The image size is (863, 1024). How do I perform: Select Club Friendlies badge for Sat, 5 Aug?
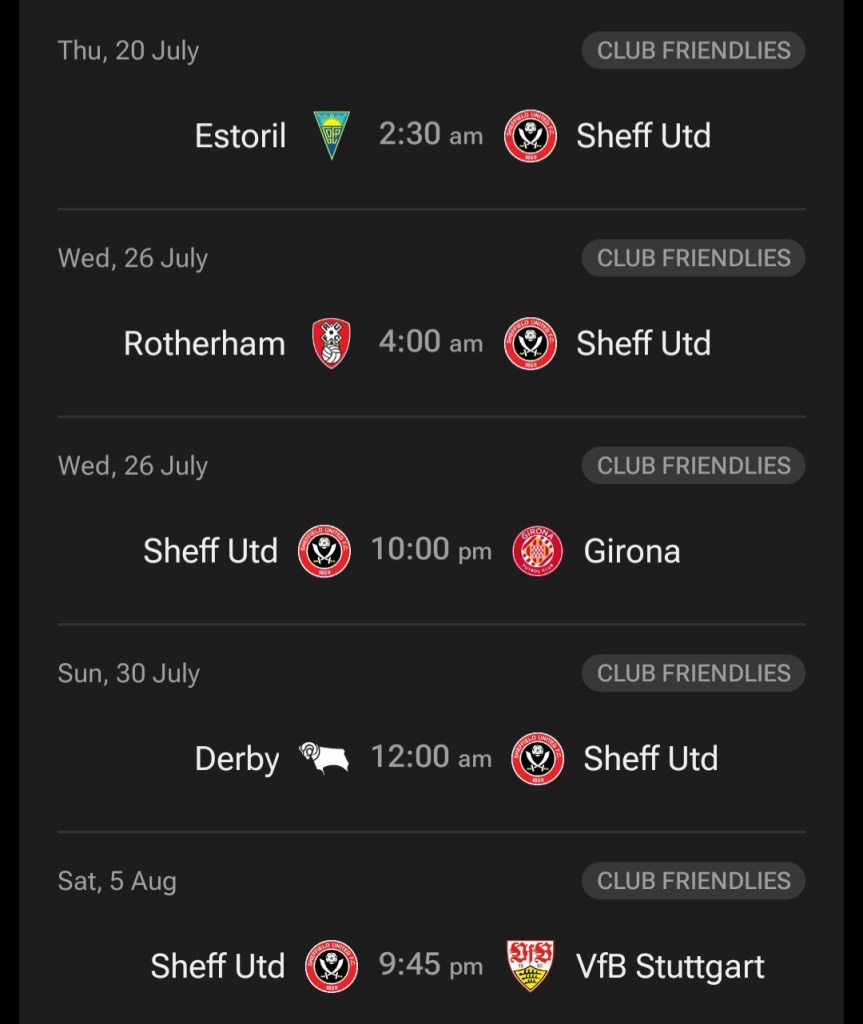(693, 881)
